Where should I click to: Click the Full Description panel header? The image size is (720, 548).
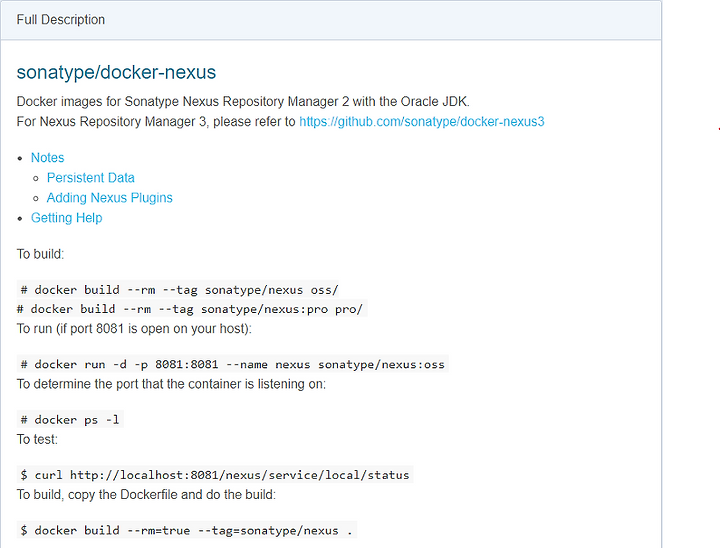[x=331, y=20]
